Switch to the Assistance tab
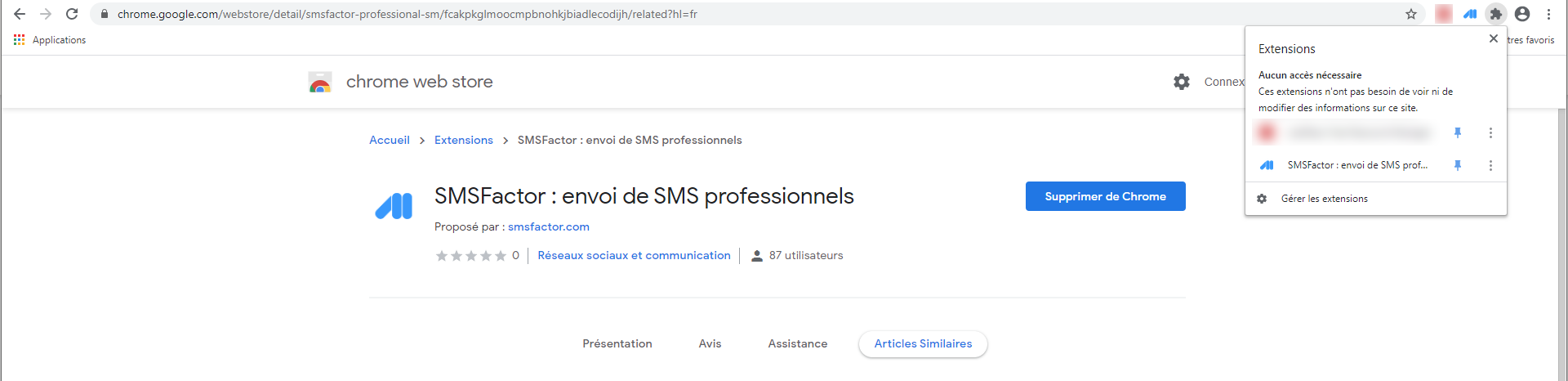 pyautogui.click(x=797, y=343)
